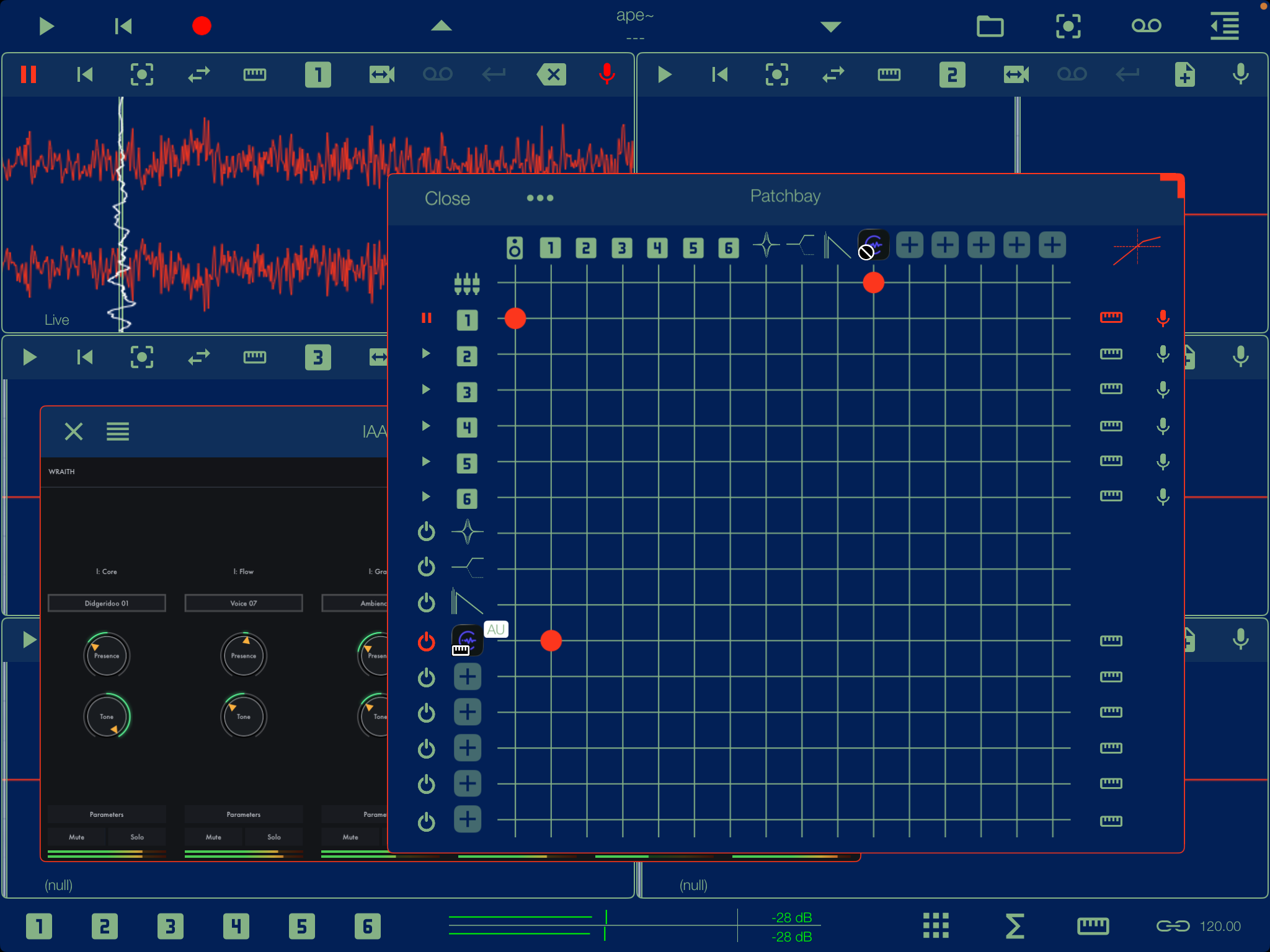Expand upward using the top bar up arrow
Viewport: 1270px width, 952px height.
[442, 25]
